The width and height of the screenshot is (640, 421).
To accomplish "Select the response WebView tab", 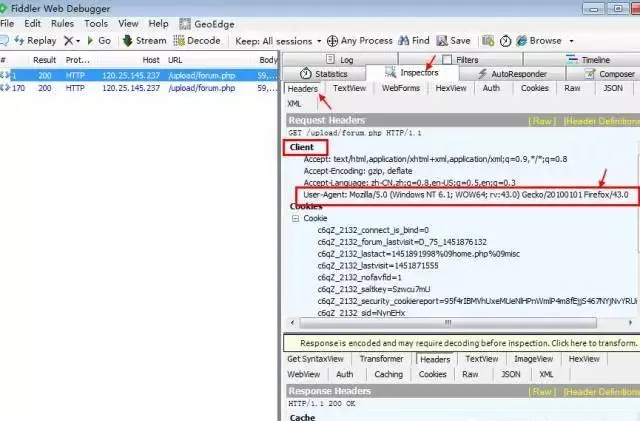I will [x=304, y=374].
